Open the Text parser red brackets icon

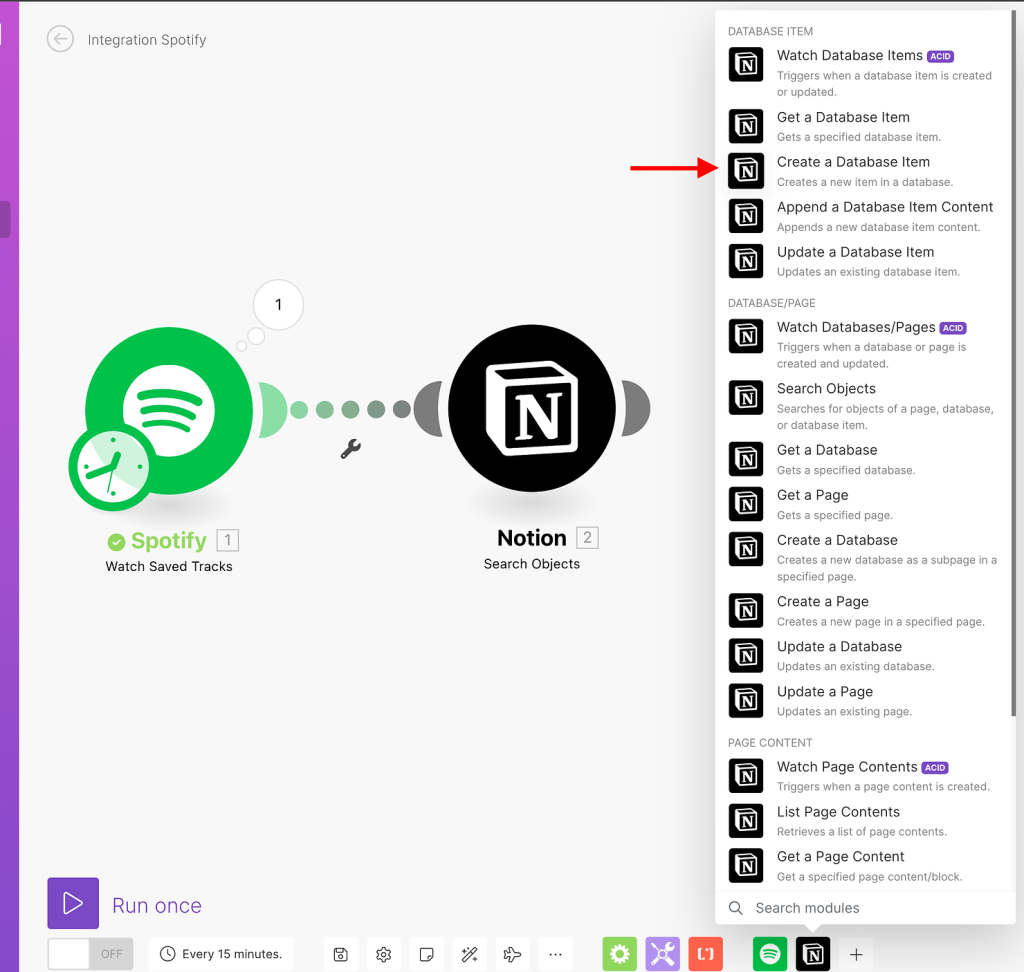(x=705, y=954)
